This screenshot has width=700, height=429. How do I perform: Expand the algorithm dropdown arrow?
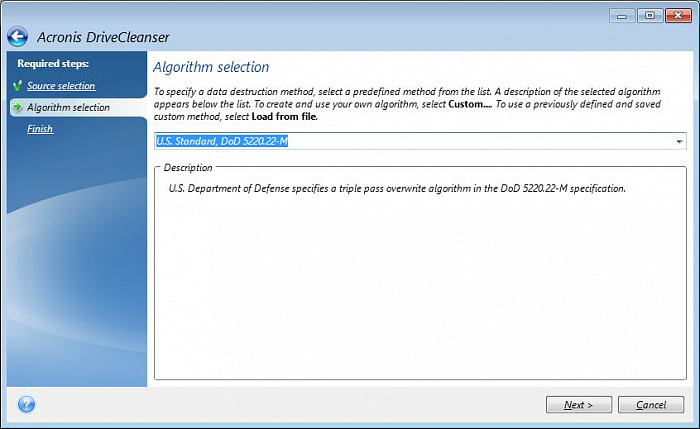click(x=679, y=142)
